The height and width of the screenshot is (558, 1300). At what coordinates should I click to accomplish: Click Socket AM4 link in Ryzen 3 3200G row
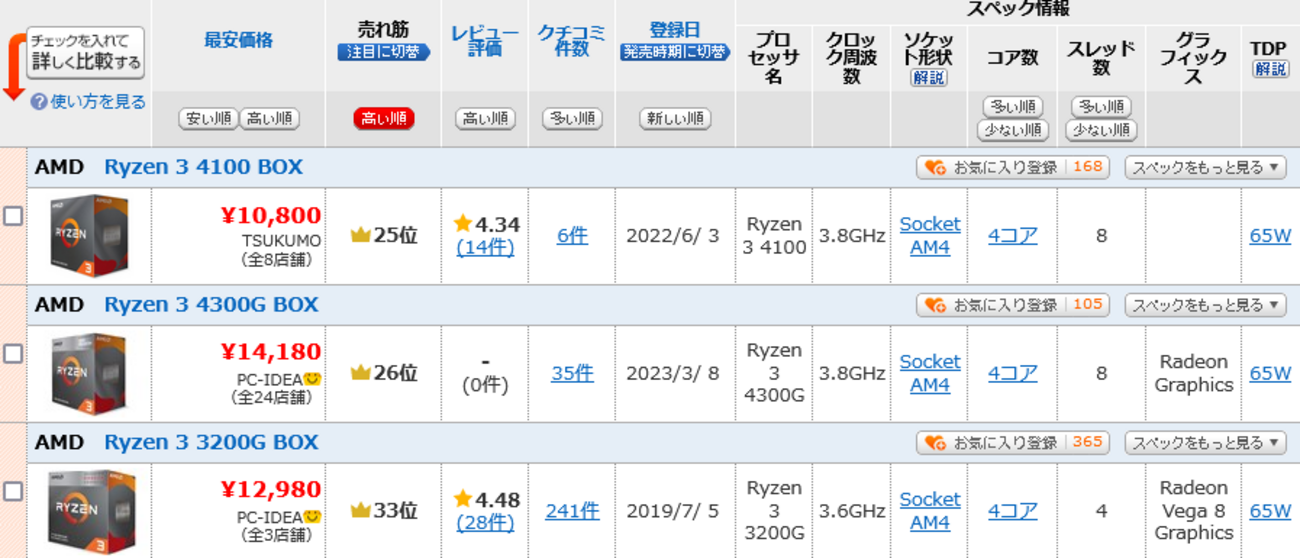(x=930, y=510)
